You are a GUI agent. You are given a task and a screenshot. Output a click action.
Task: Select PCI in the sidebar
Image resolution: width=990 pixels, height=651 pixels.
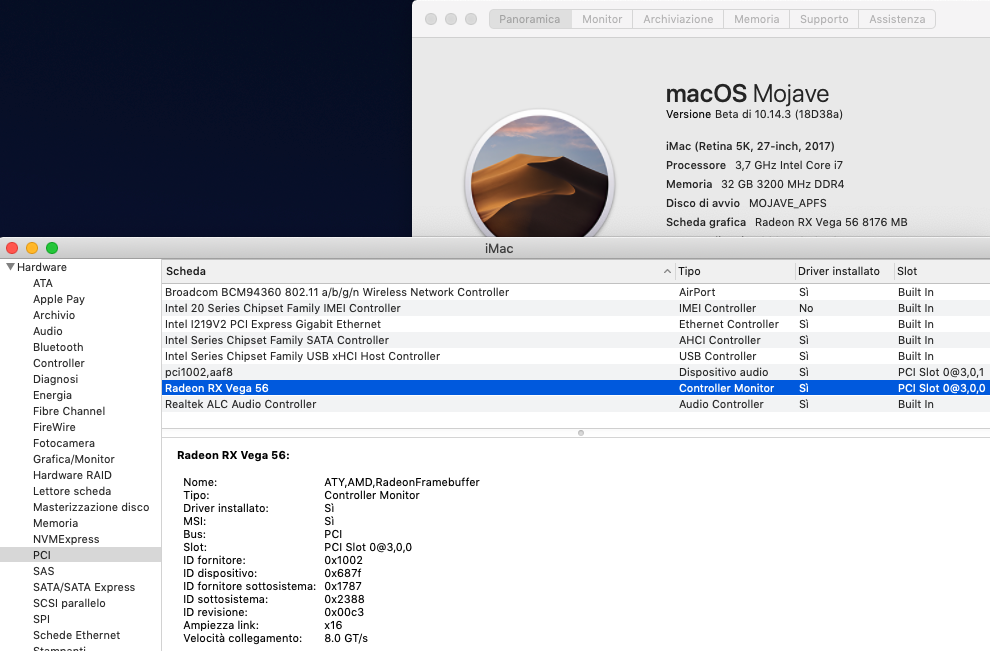pos(81,555)
